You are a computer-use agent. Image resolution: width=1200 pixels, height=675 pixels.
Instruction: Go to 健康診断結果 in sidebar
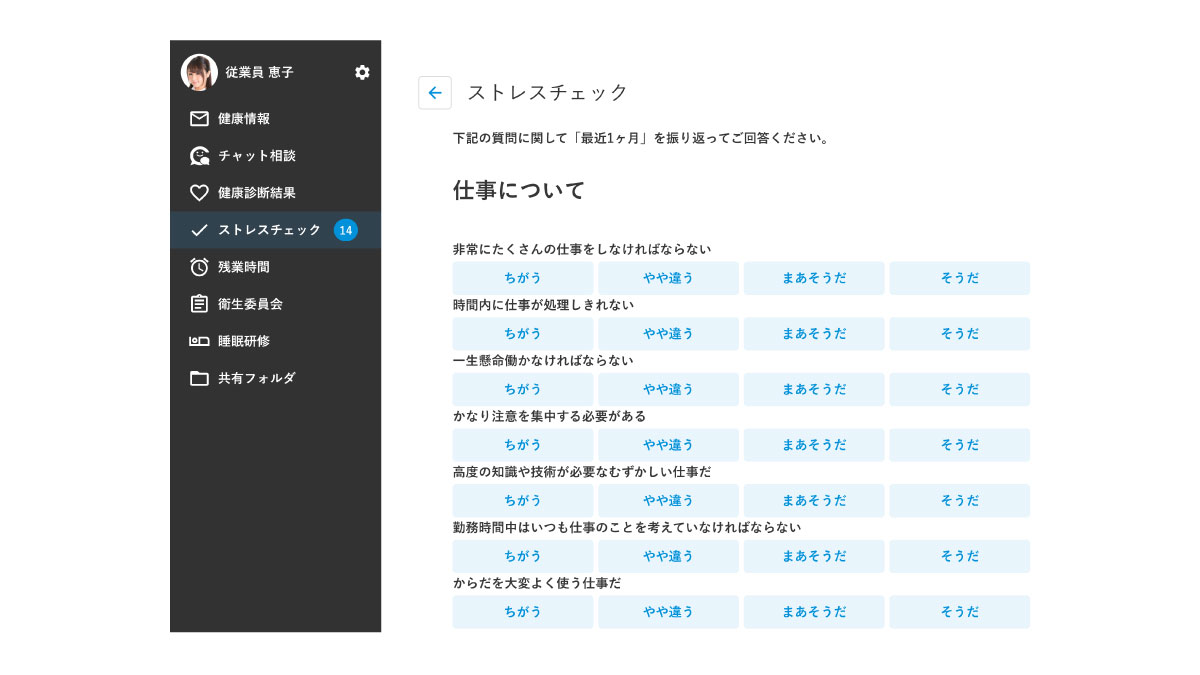(x=275, y=193)
